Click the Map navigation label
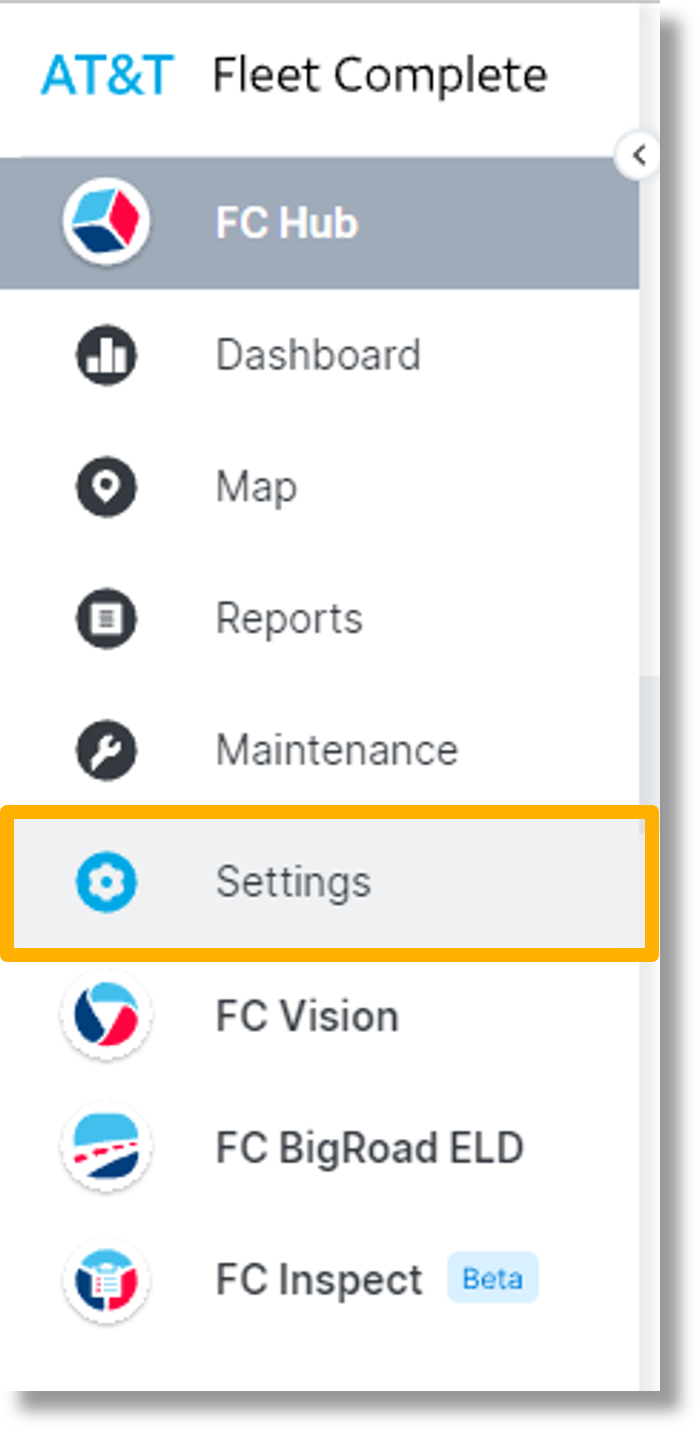 tap(255, 486)
